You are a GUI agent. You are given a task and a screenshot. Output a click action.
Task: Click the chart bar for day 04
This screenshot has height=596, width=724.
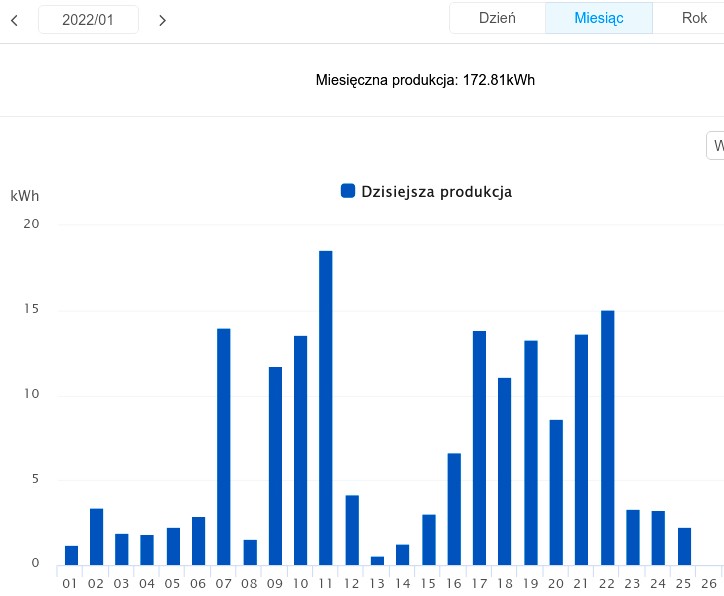(x=147, y=550)
